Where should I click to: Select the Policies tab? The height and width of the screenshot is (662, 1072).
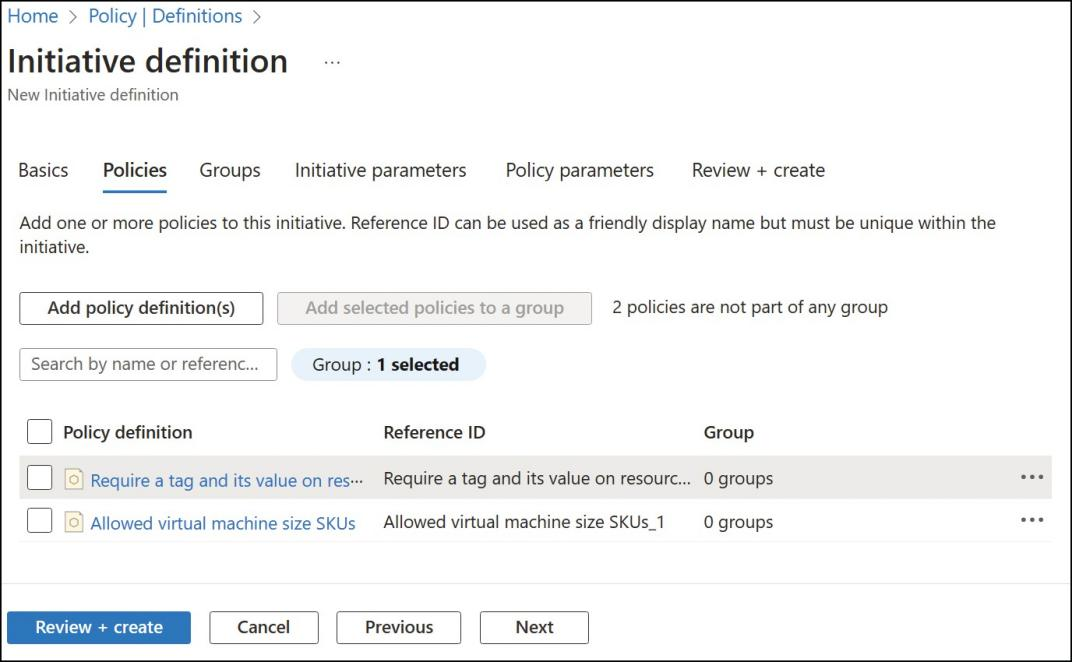coord(135,170)
